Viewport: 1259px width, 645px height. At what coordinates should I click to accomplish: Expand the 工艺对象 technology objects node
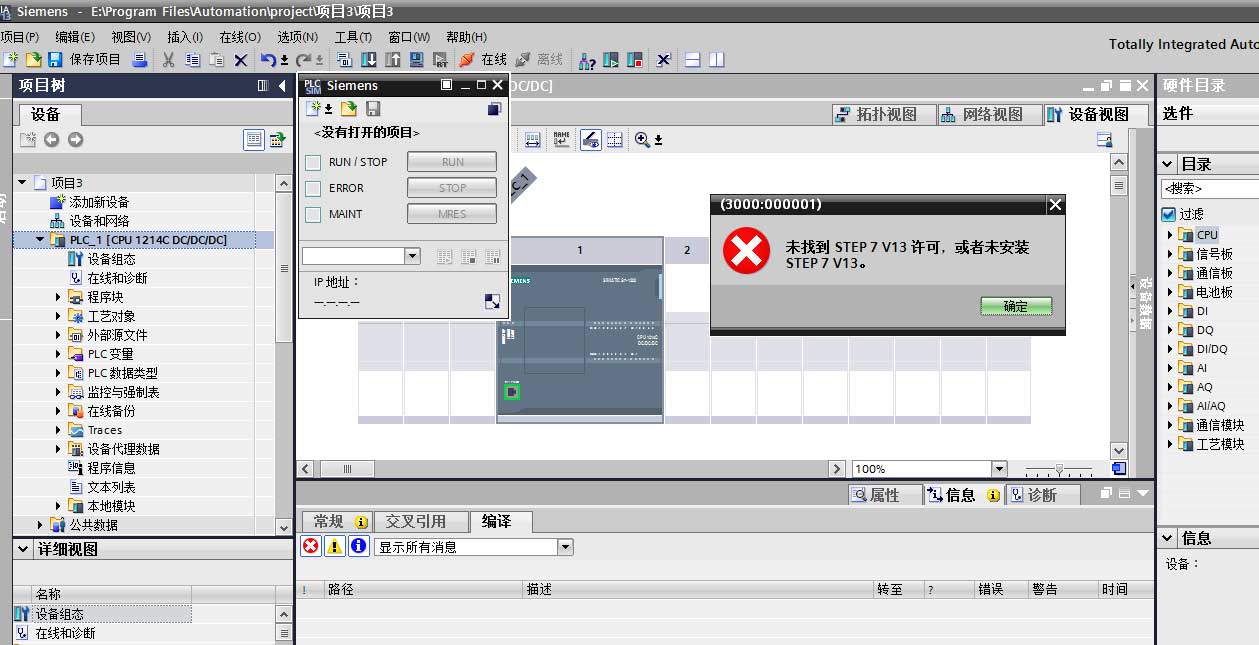coord(59,316)
